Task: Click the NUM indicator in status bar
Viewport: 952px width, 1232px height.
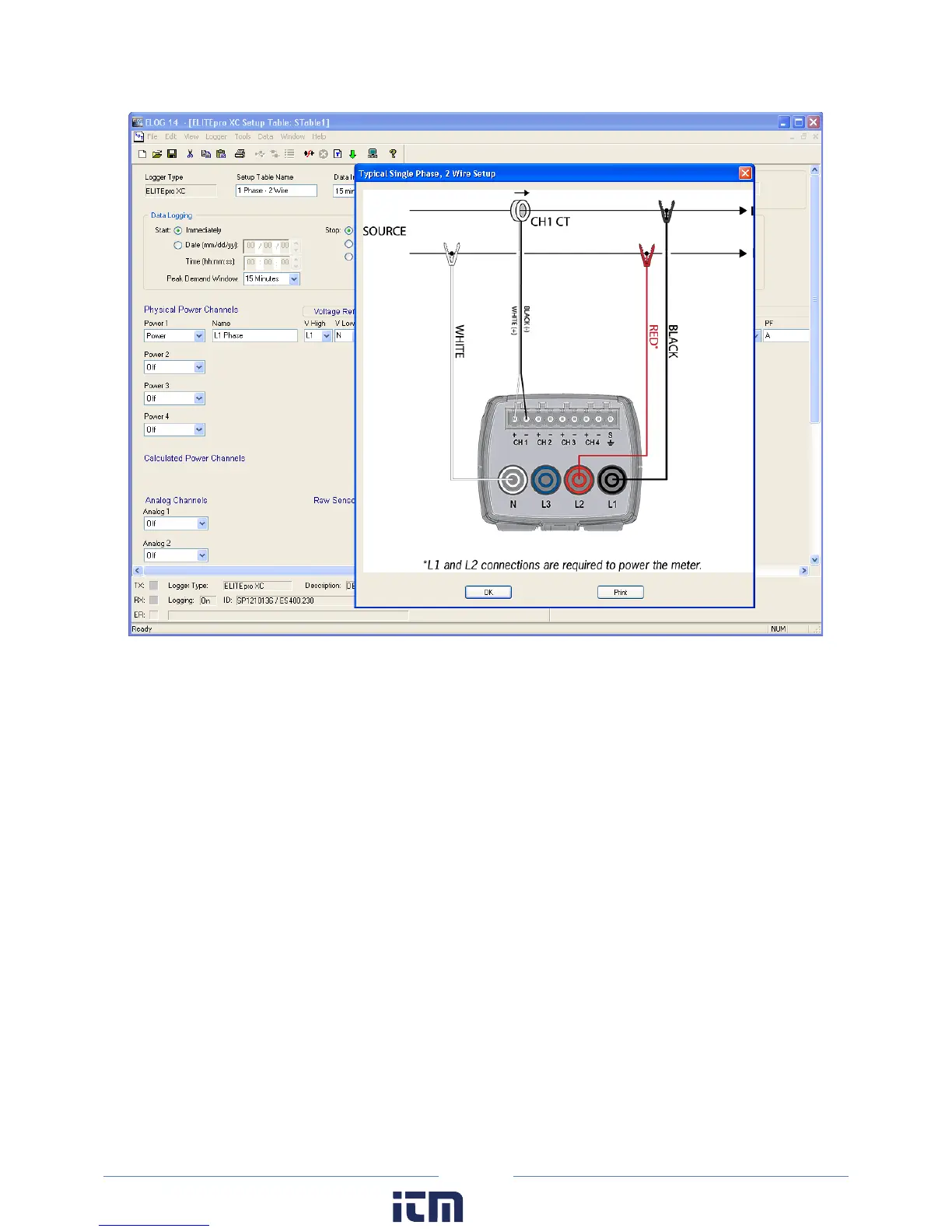Action: [x=779, y=628]
